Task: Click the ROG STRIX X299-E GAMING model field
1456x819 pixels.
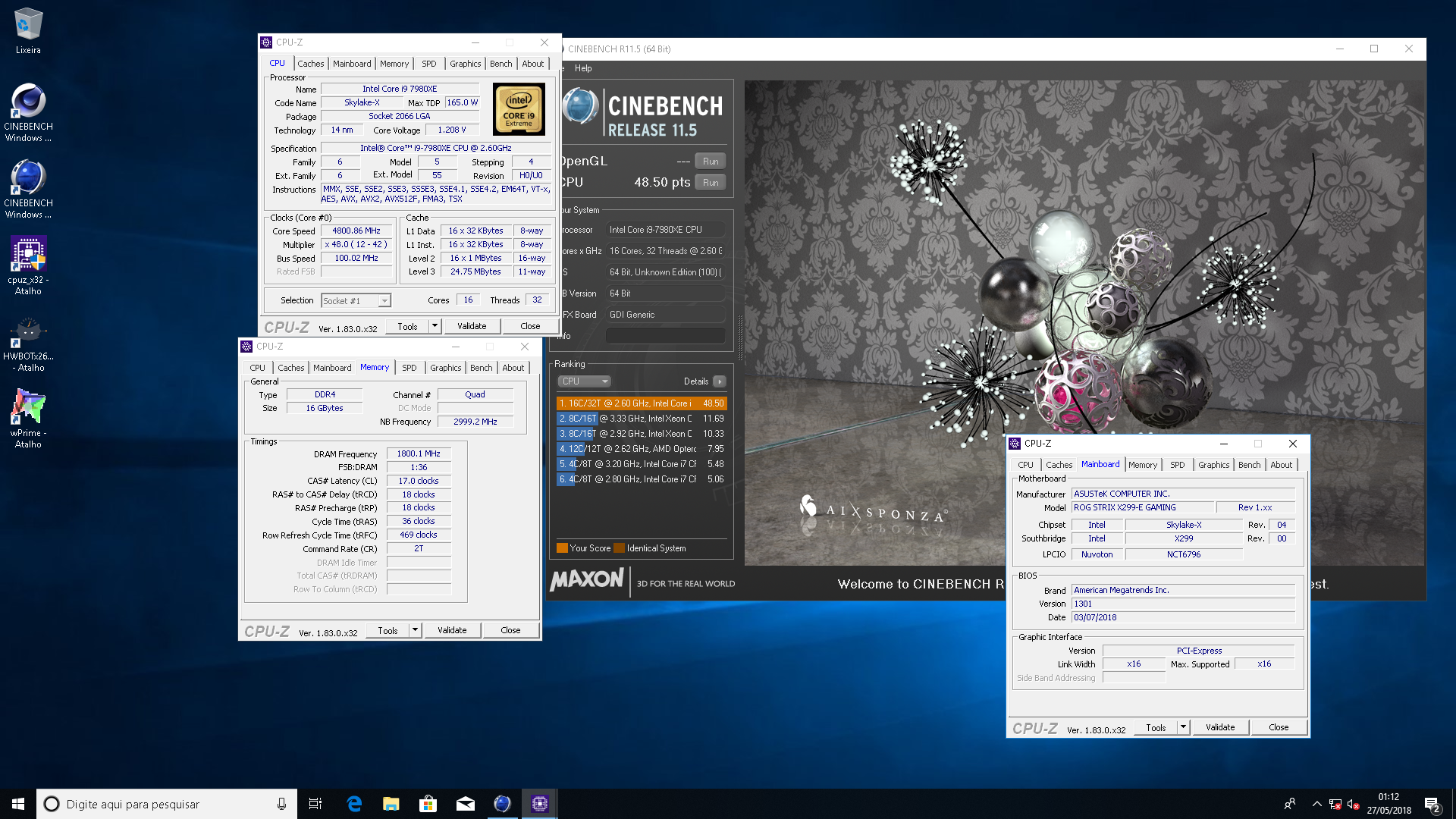Action: point(1142,507)
